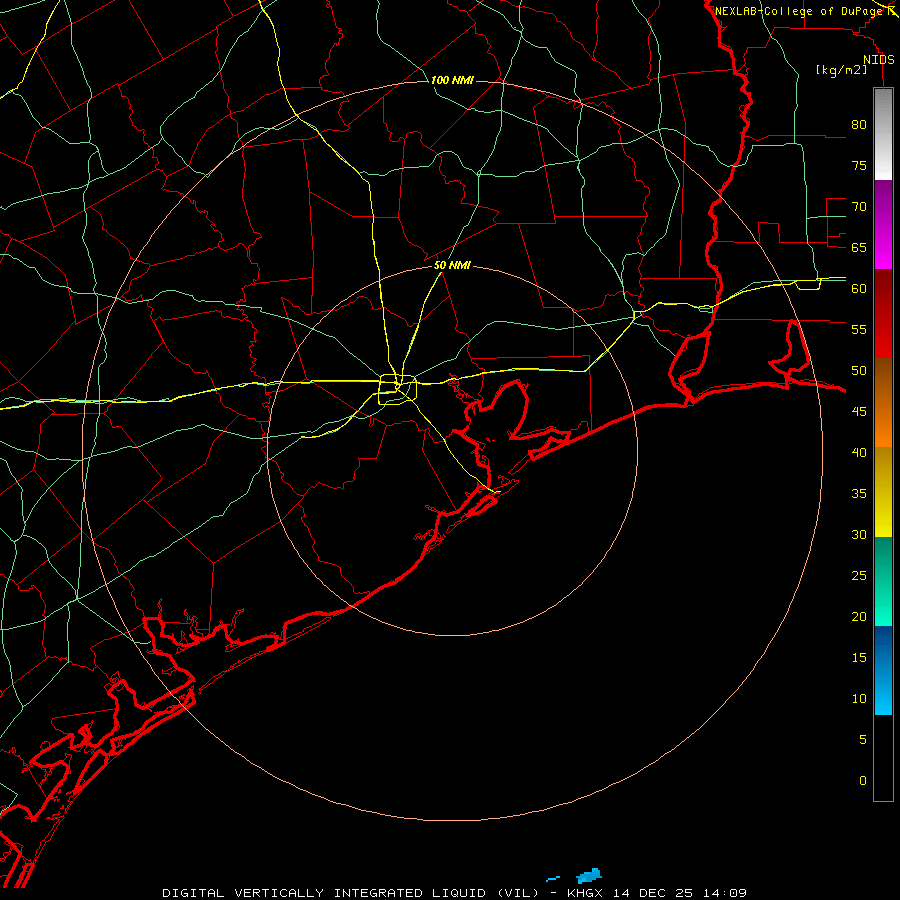
Task: Pick the purple-magenta segment of the color bar
Action: point(883,224)
